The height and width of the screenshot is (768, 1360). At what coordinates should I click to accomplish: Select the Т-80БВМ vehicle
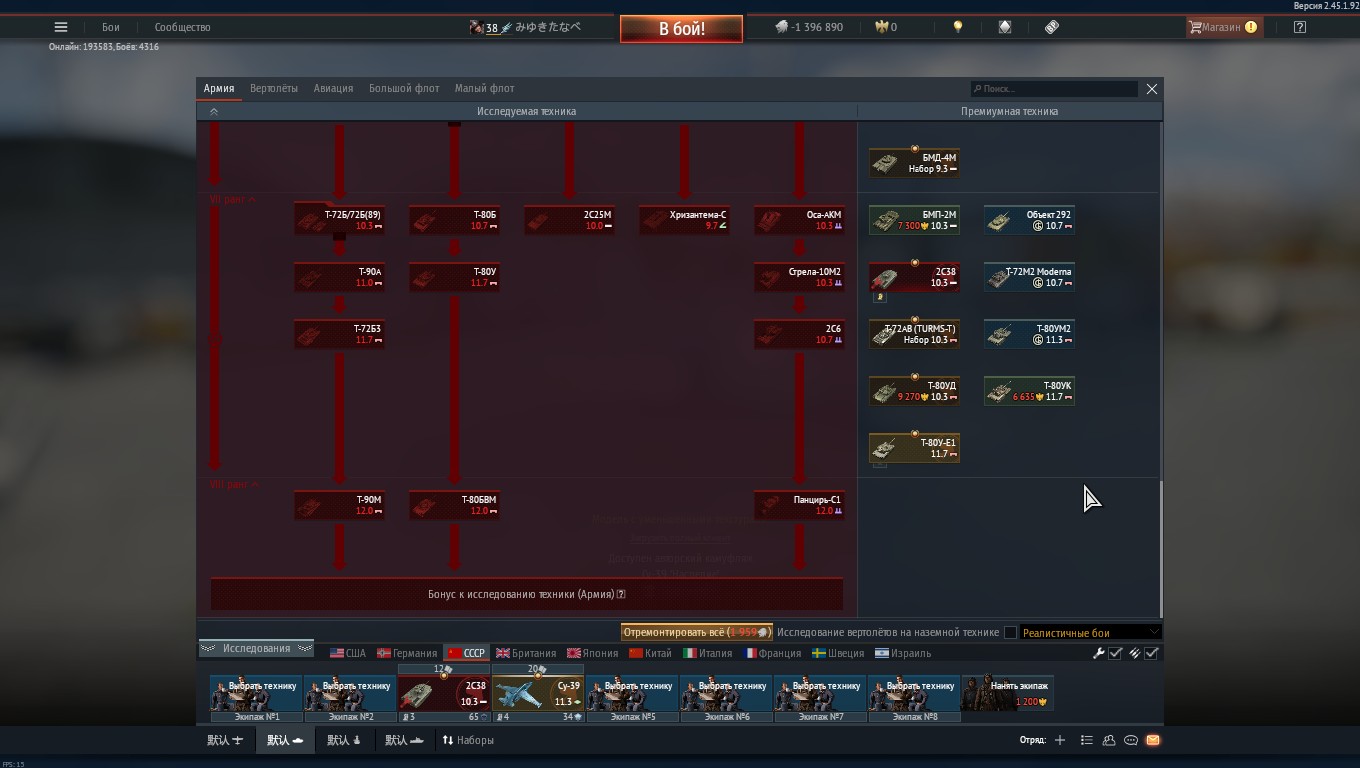point(454,505)
